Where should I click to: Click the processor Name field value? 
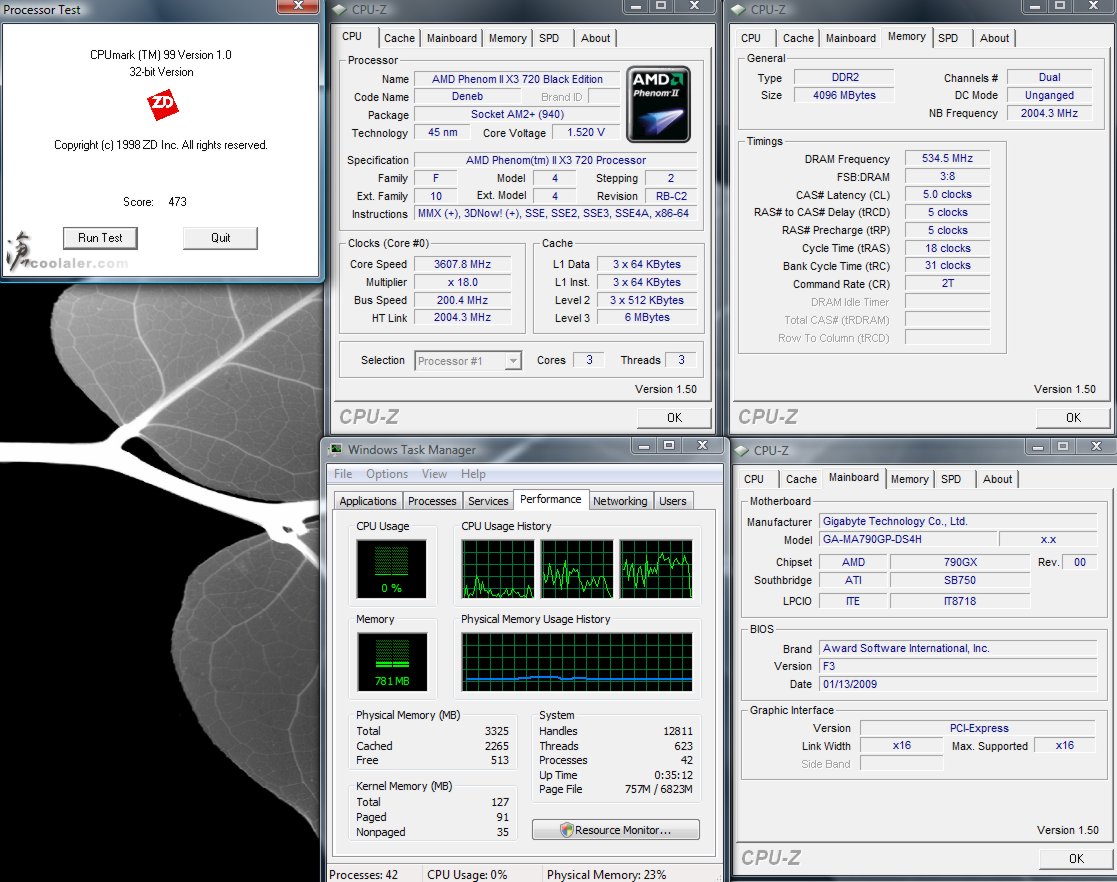point(516,79)
